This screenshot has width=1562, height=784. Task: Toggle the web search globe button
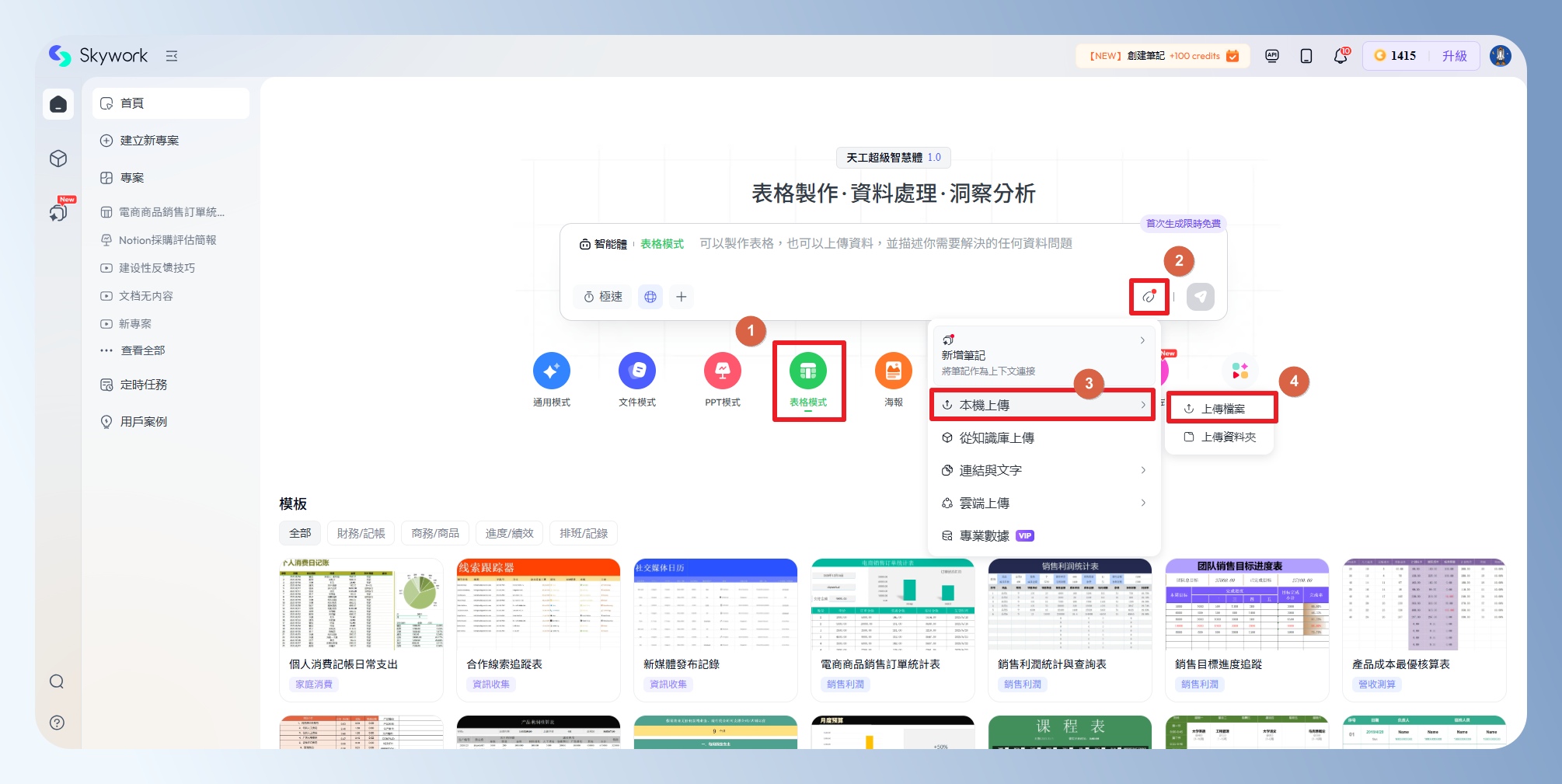coord(650,297)
